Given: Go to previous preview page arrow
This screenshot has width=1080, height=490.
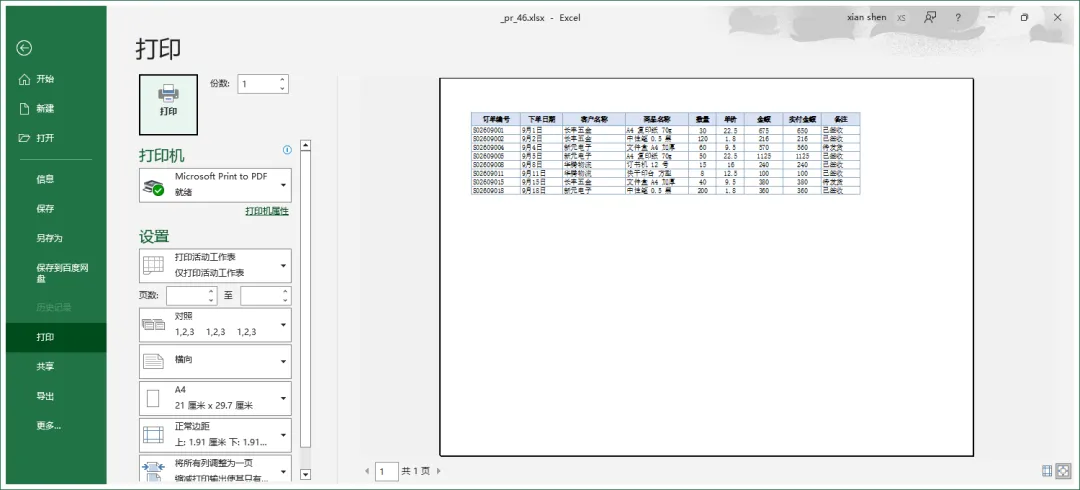Looking at the screenshot, I should pyautogui.click(x=367, y=471).
